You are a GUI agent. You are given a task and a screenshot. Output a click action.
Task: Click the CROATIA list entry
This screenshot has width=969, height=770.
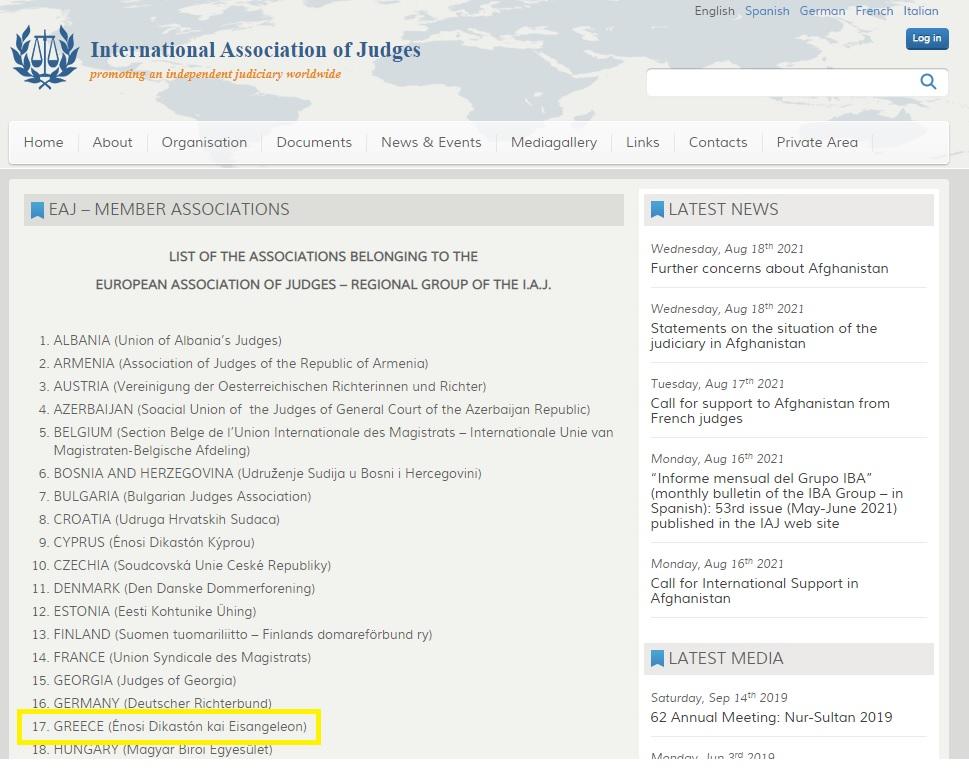click(166, 519)
